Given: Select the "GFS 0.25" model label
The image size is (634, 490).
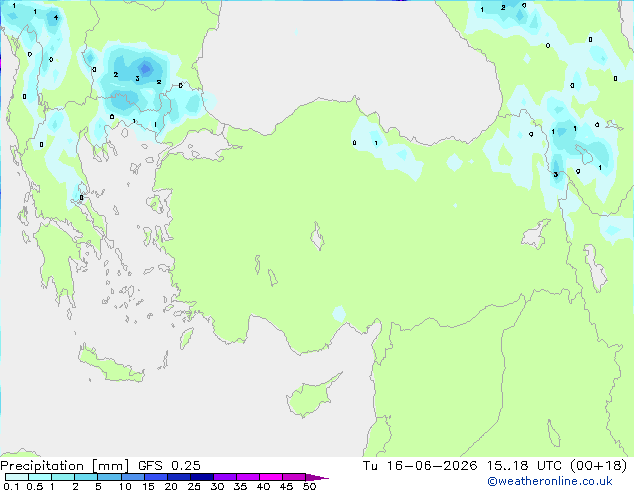Looking at the screenshot, I should pyautogui.click(x=169, y=466).
